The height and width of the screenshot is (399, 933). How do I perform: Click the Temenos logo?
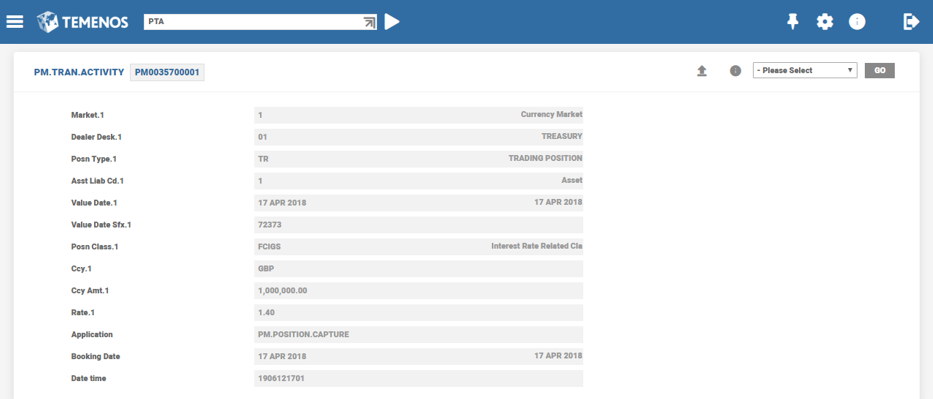tap(83, 22)
